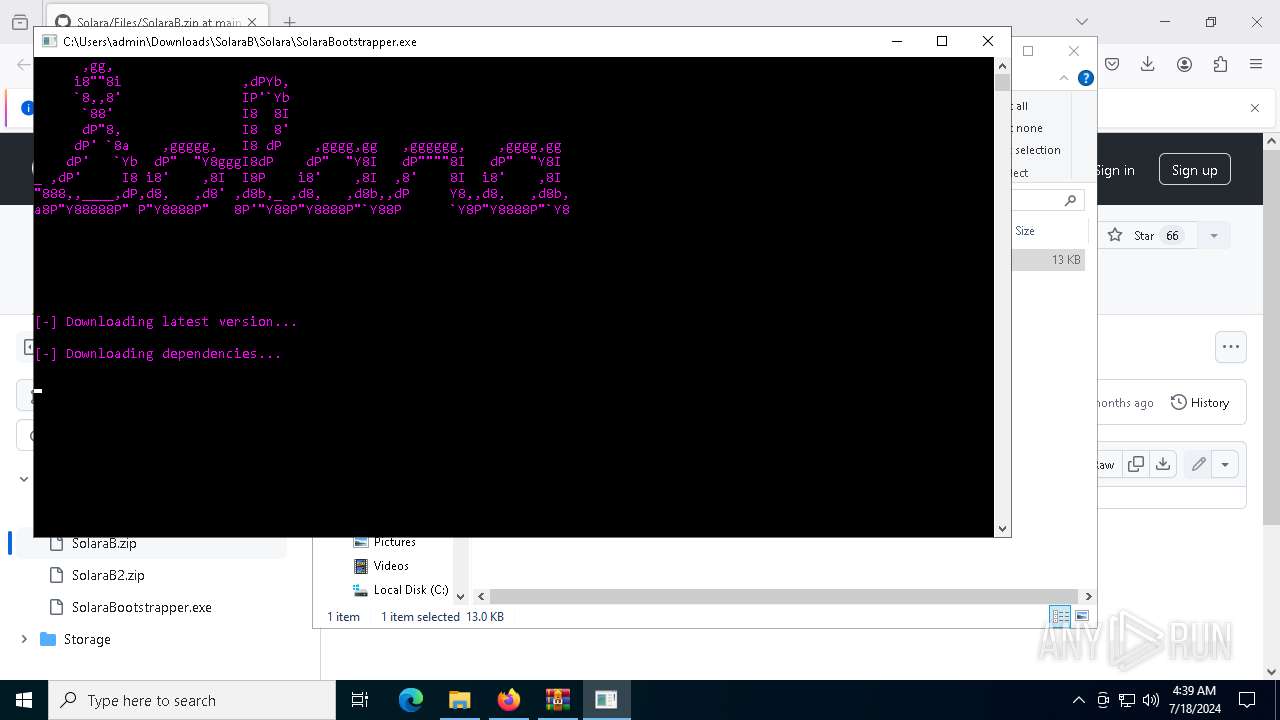Switch to Firefox from the taskbar
1280x720 pixels.
pos(509,700)
